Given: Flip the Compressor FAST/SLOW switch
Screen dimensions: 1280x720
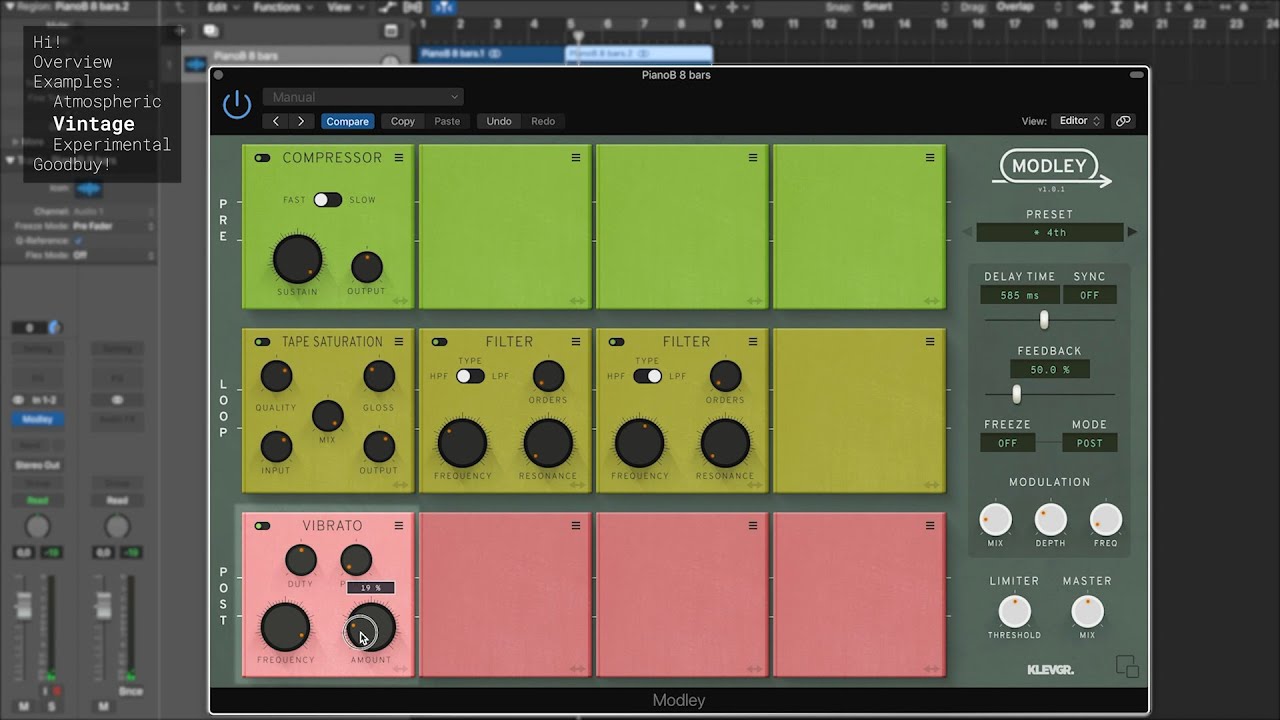Looking at the screenshot, I should coord(327,200).
